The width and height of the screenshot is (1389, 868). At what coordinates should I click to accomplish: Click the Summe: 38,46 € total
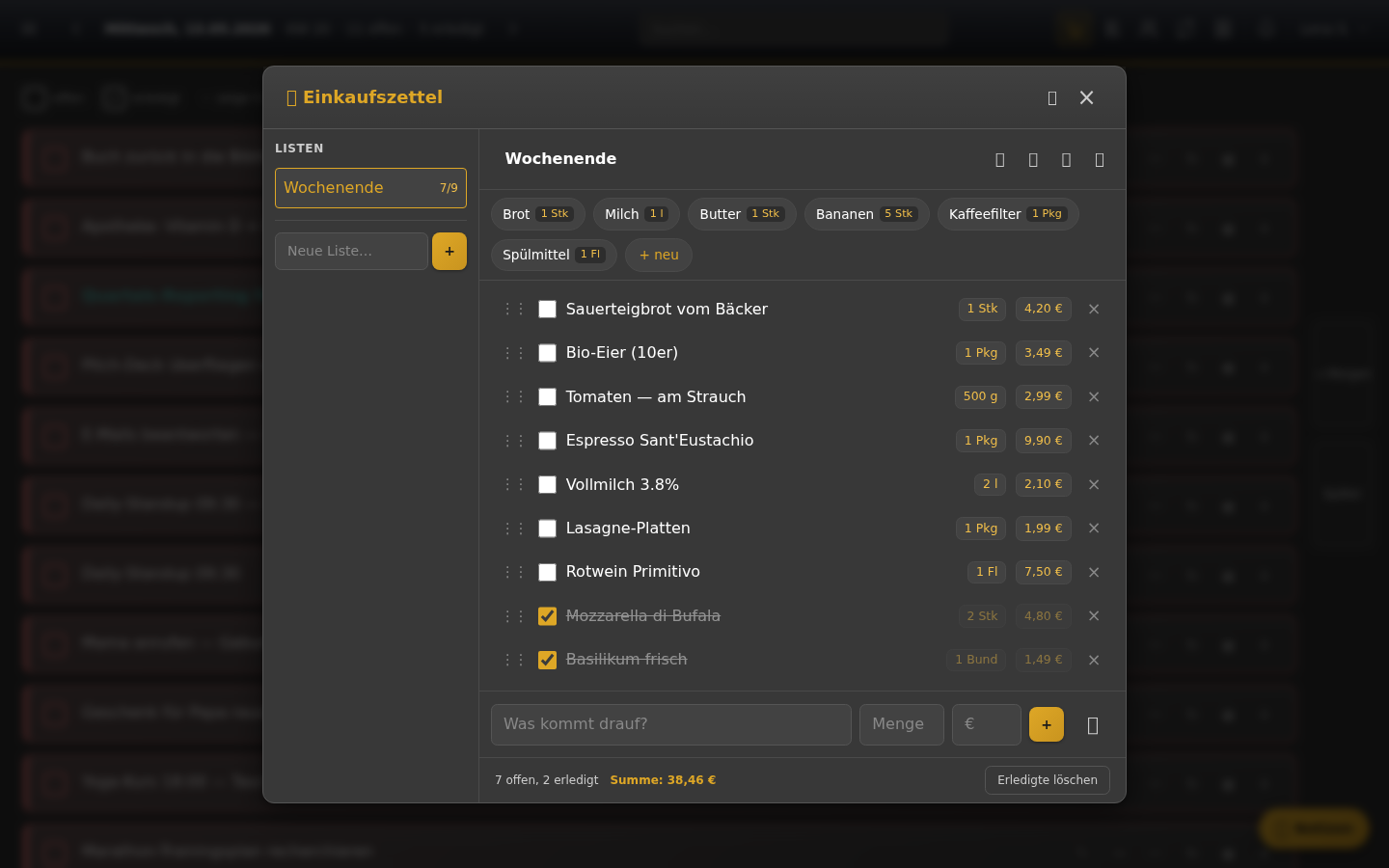click(x=663, y=780)
